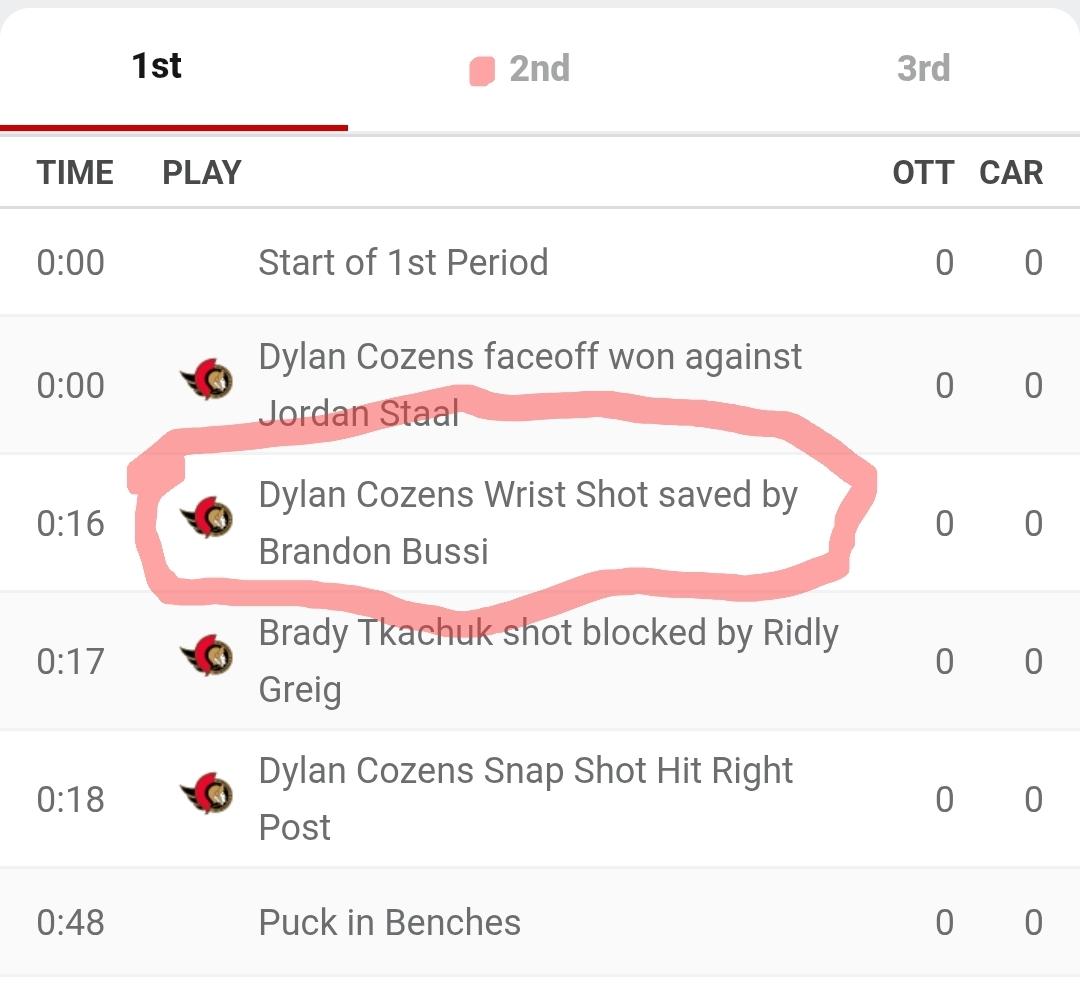Click the OTT score column header
This screenshot has height=989, width=1080.
pyautogui.click(x=923, y=172)
